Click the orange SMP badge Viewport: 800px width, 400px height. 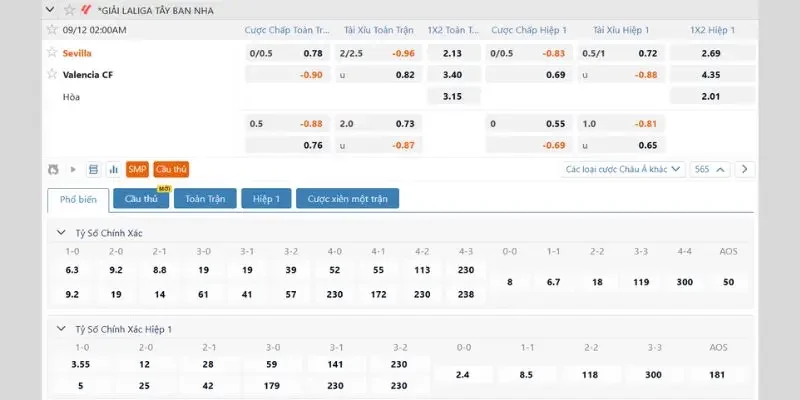[137, 169]
